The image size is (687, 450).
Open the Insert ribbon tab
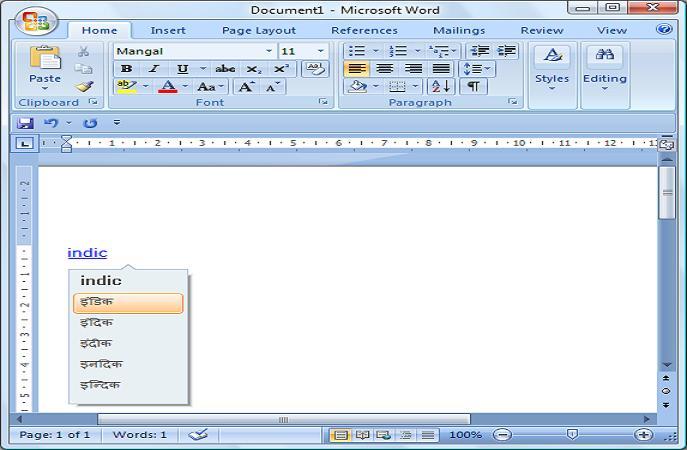(168, 30)
